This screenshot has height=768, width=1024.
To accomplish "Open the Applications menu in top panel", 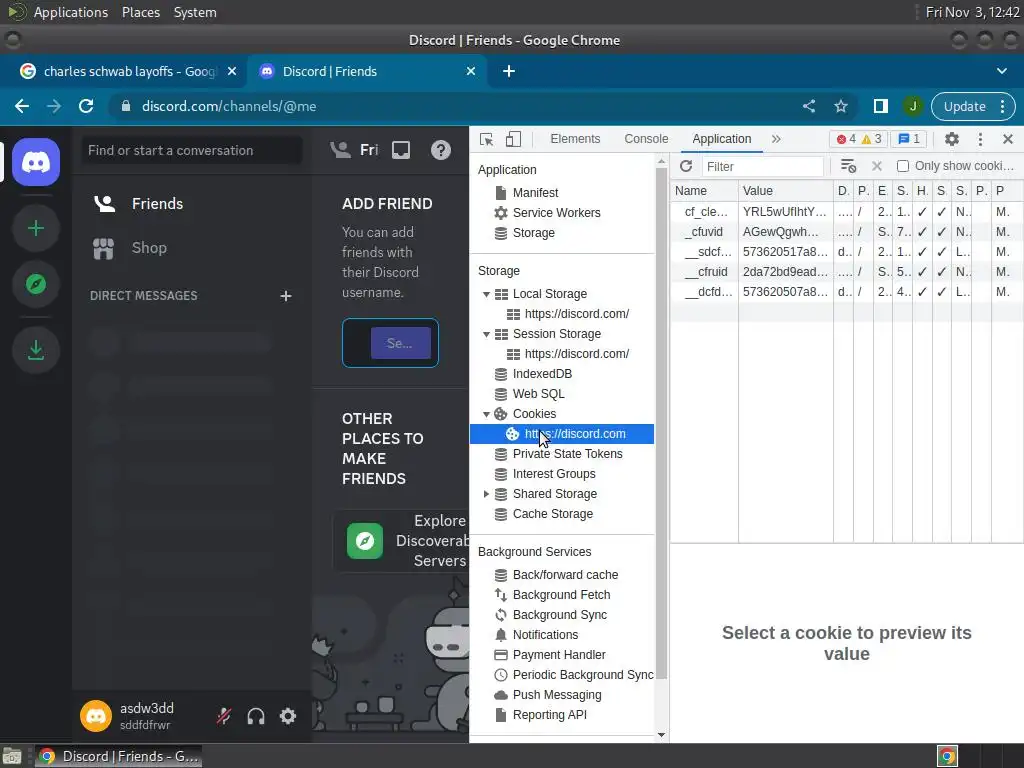I will coord(71,12).
